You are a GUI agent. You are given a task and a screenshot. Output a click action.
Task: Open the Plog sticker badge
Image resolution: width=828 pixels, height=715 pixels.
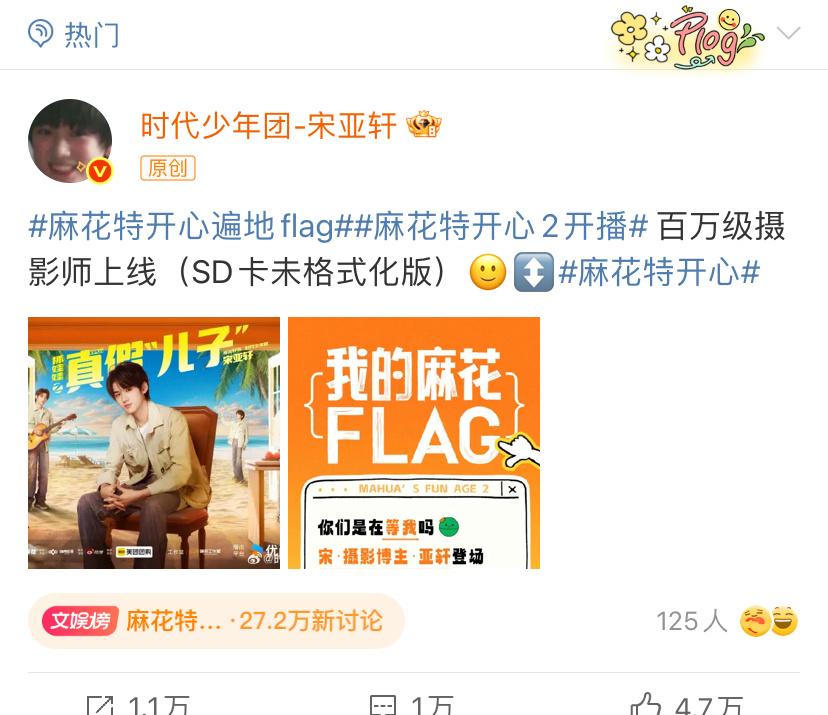click(687, 36)
